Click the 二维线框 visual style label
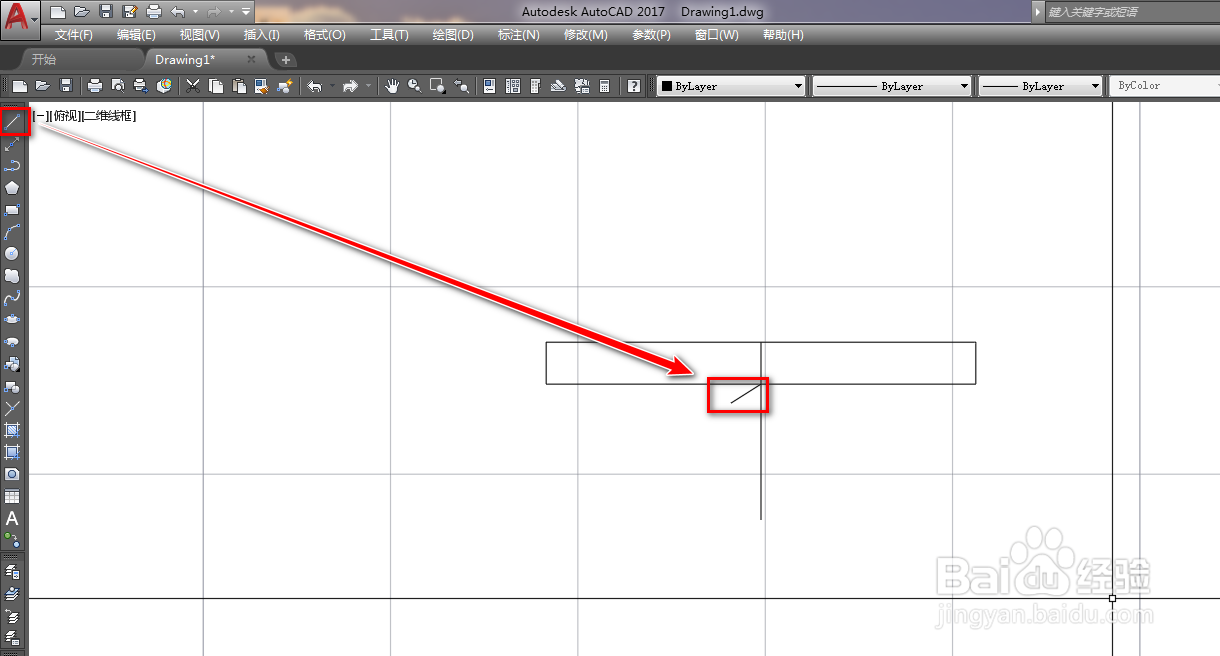This screenshot has height=656, width=1220. pos(108,116)
